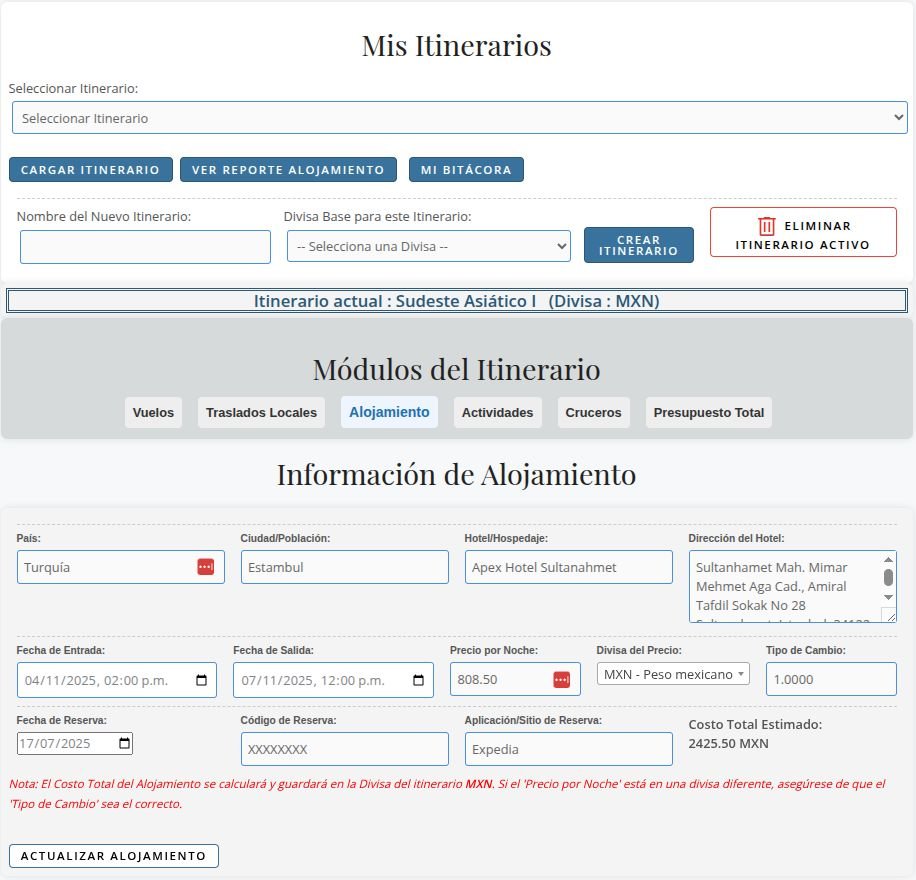Go to the Cruceros tab
This screenshot has width=916, height=880.
click(x=594, y=413)
